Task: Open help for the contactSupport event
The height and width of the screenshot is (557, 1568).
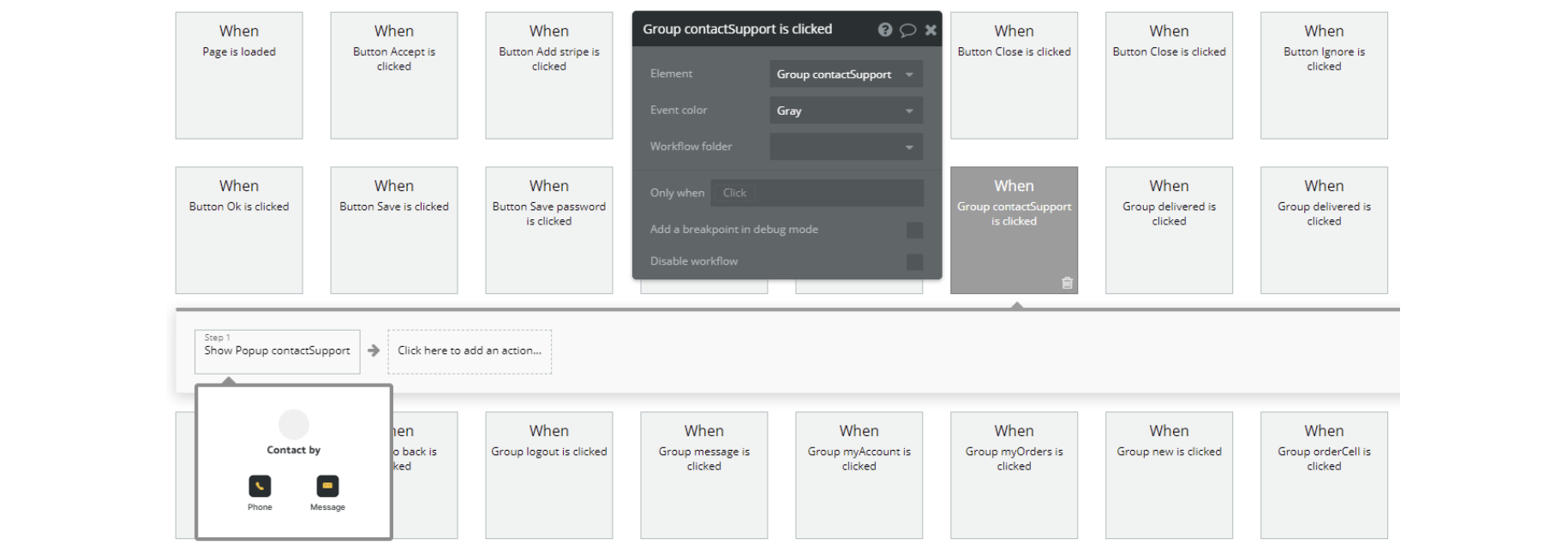Action: coord(885,30)
